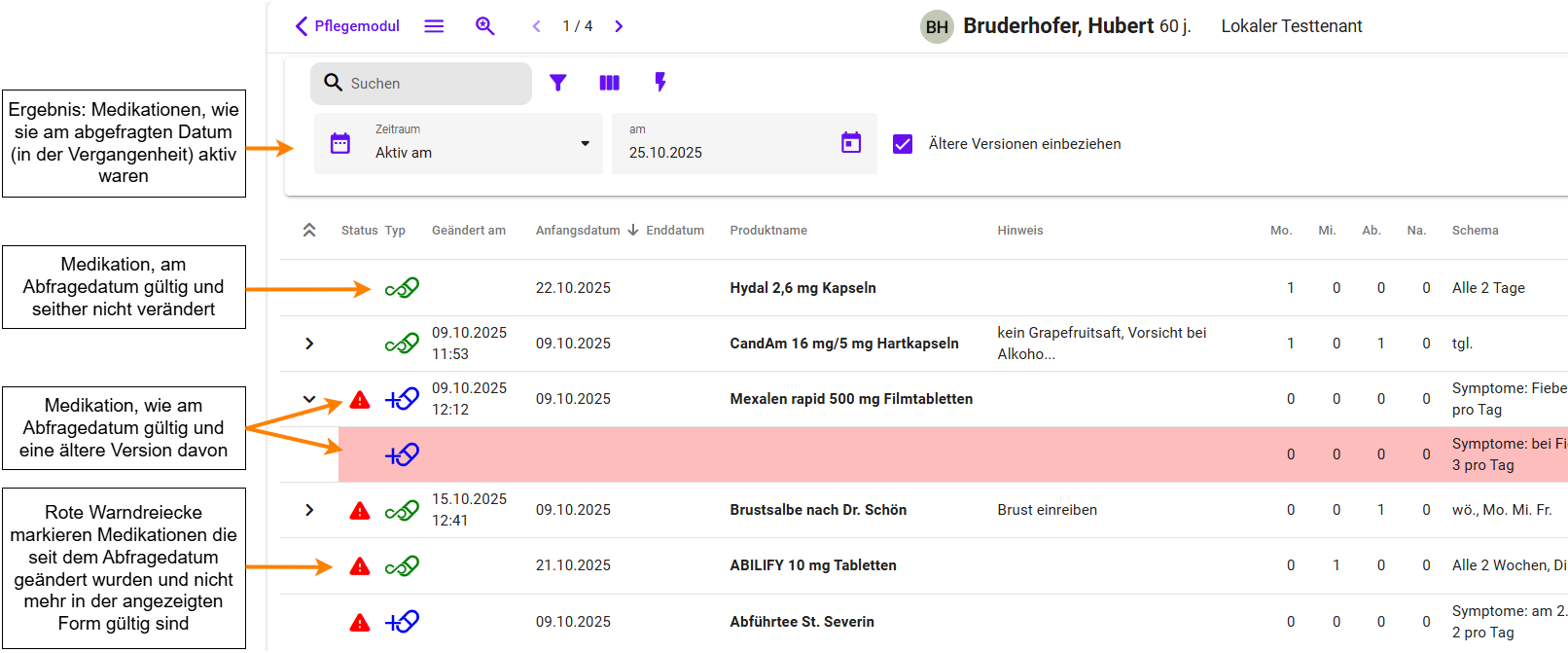Click the lightning bolt quick action icon
This screenshot has height=653, width=1568.
click(660, 83)
